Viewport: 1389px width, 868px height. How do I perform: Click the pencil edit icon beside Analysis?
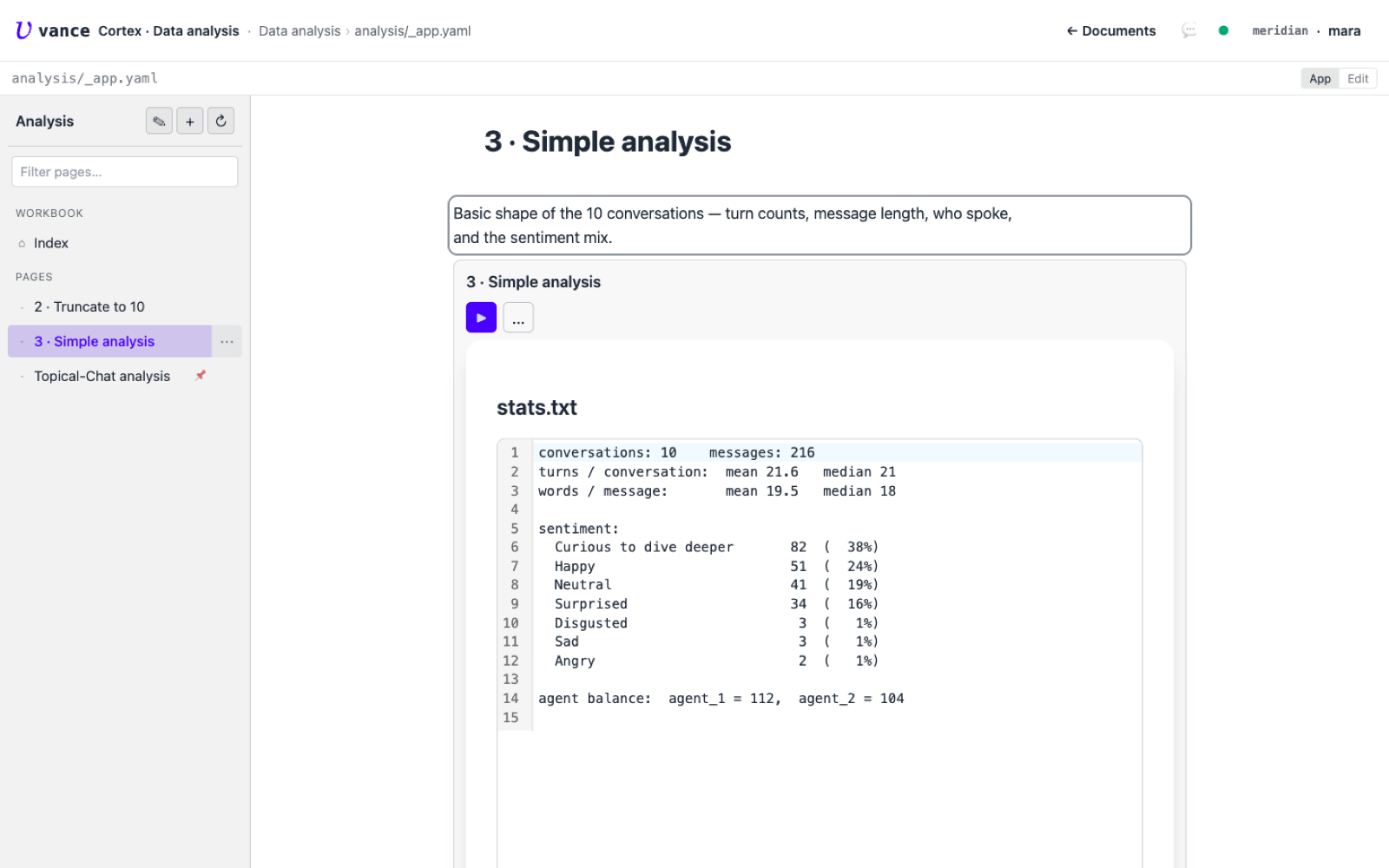(x=159, y=122)
